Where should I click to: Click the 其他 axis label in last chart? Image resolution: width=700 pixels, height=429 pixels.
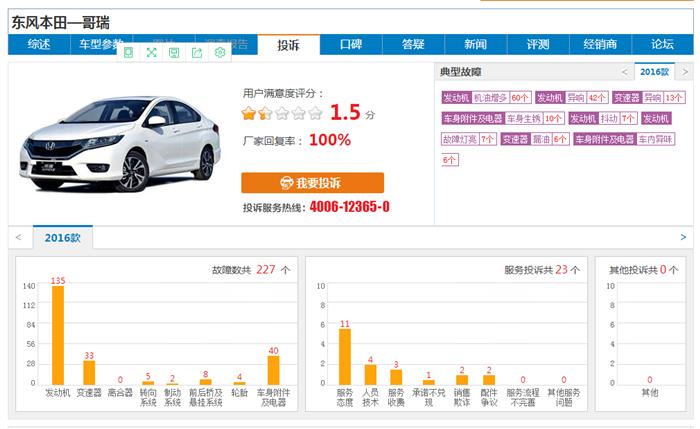click(x=650, y=393)
